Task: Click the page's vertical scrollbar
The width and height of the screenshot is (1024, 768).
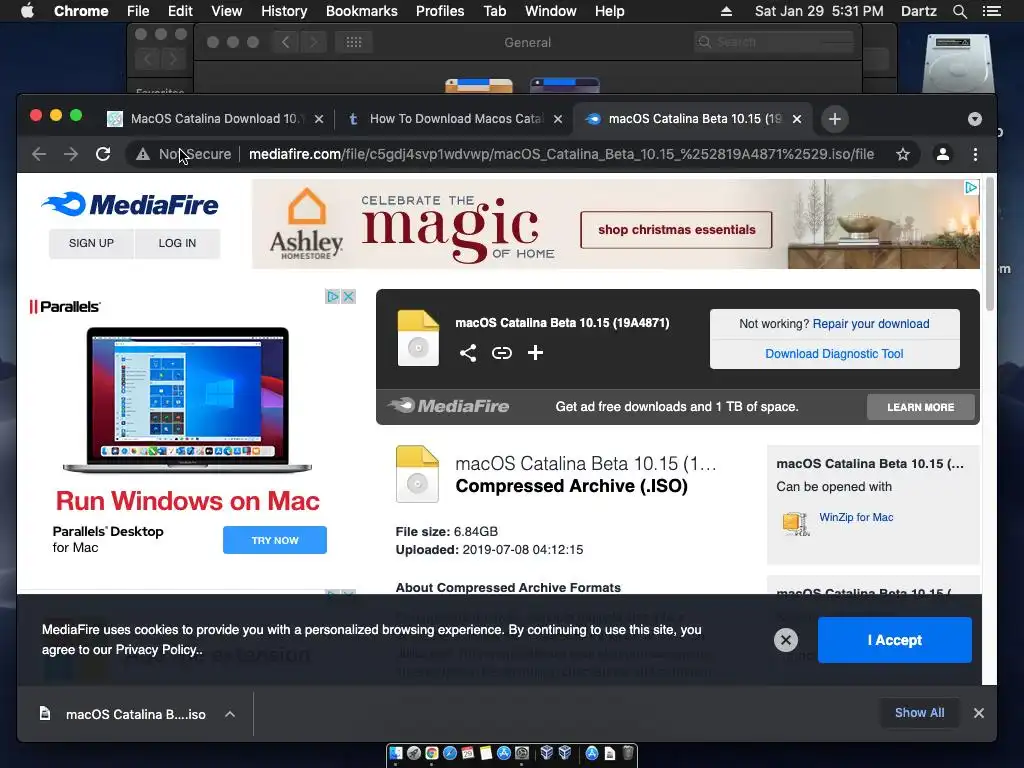Action: pos(989,244)
